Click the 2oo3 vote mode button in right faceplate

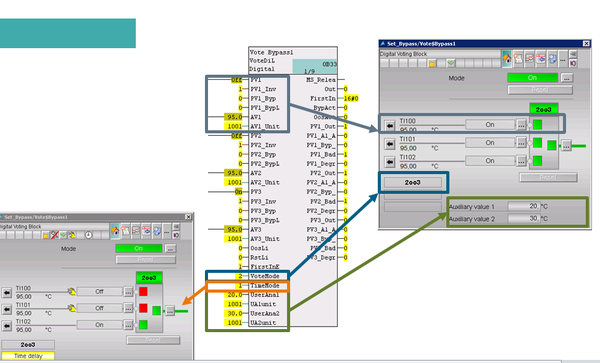click(412, 182)
